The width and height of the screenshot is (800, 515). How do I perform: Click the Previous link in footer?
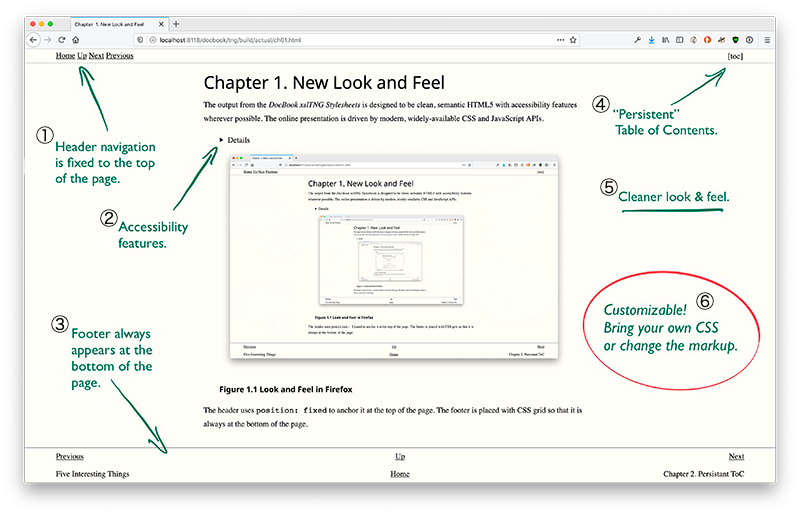[x=70, y=456]
